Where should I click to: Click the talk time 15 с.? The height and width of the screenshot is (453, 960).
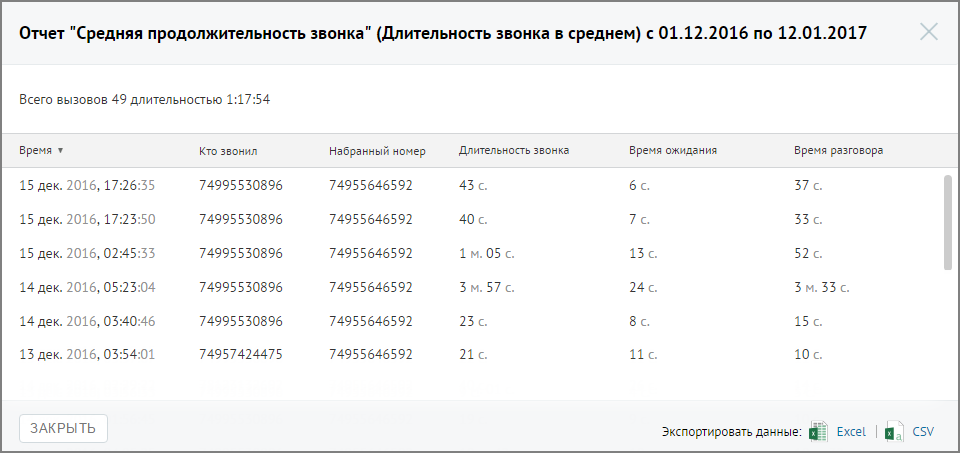[808, 321]
